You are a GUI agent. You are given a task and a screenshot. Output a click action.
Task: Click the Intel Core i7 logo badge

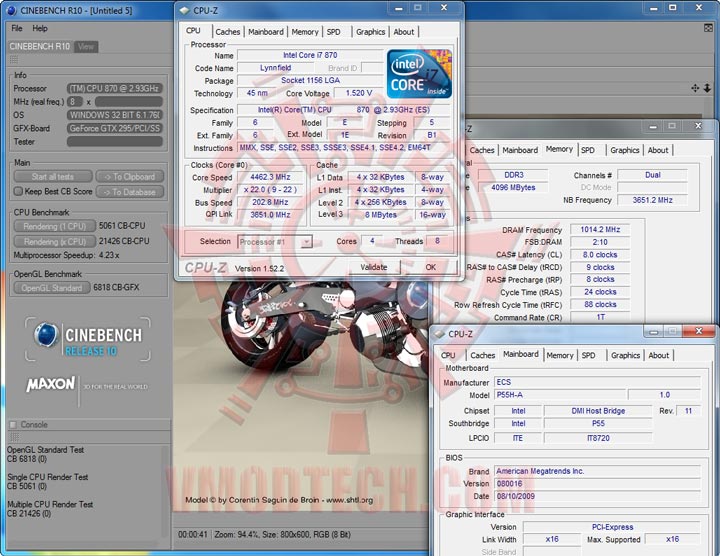[419, 74]
